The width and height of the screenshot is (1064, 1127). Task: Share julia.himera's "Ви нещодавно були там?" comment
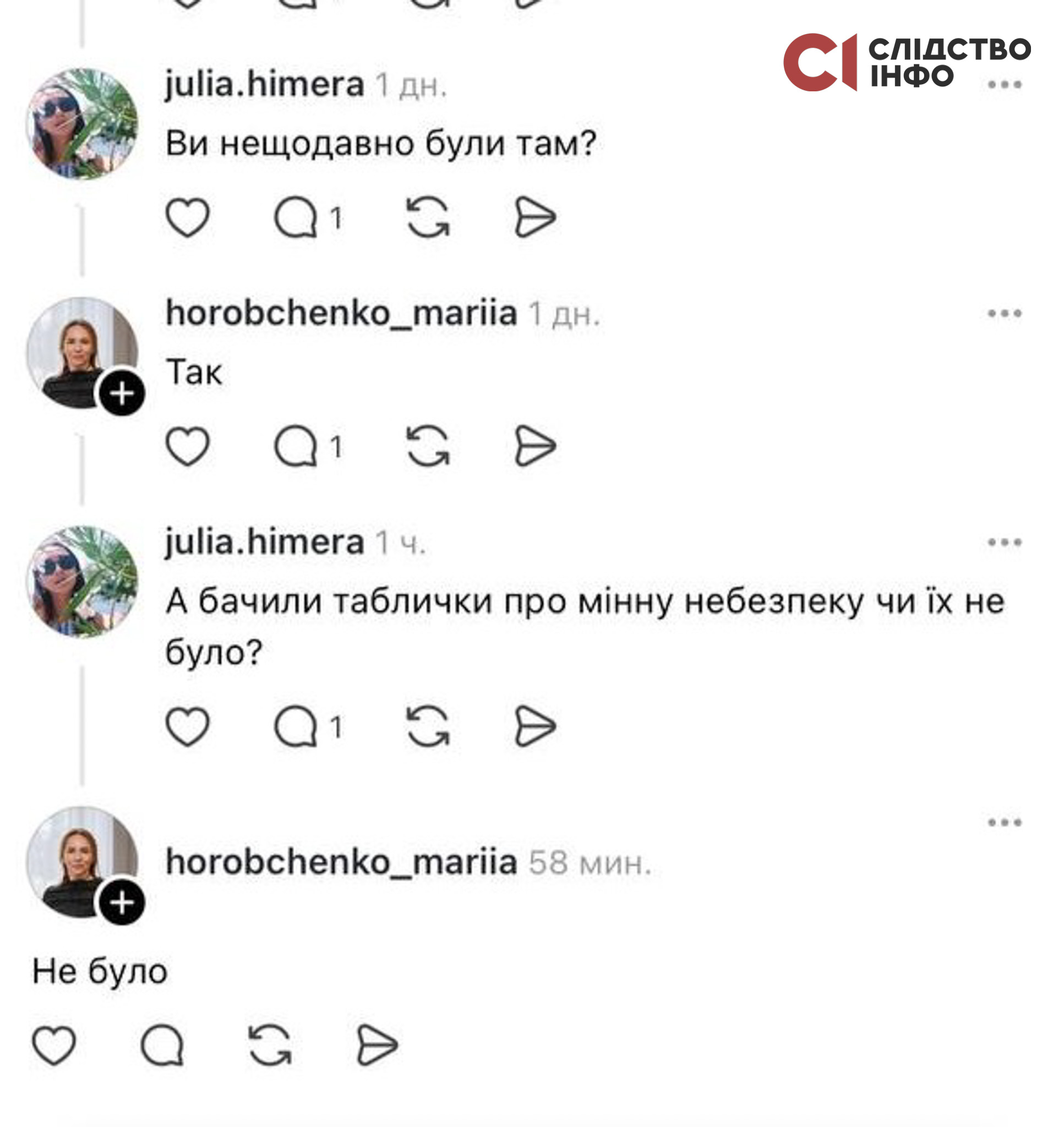(x=534, y=218)
